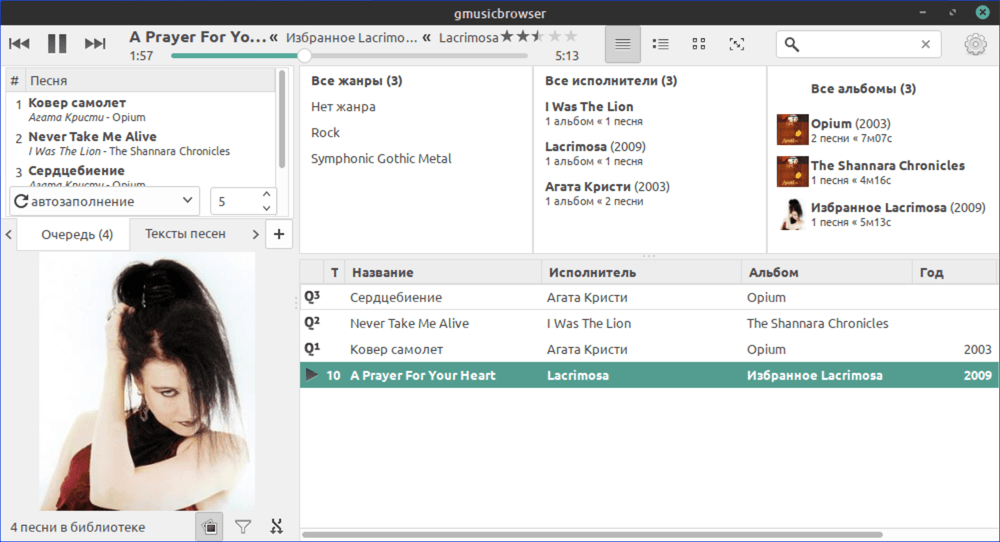Click the now-playing artist Lacrimosa in header
This screenshot has width=1000, height=542.
click(x=469, y=38)
